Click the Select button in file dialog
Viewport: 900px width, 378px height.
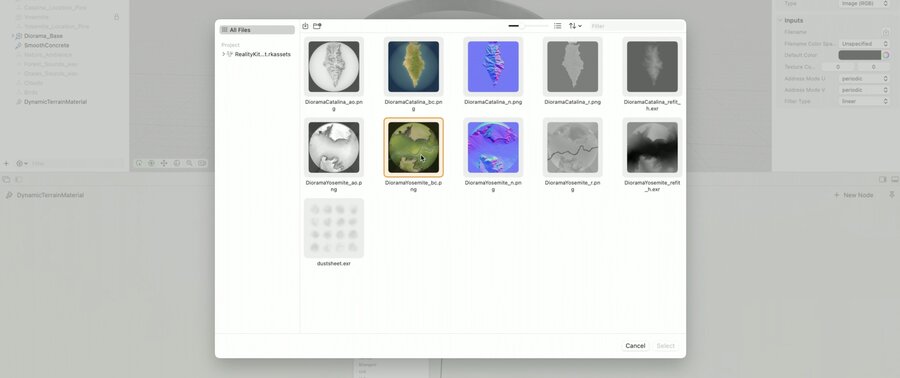[x=665, y=346]
